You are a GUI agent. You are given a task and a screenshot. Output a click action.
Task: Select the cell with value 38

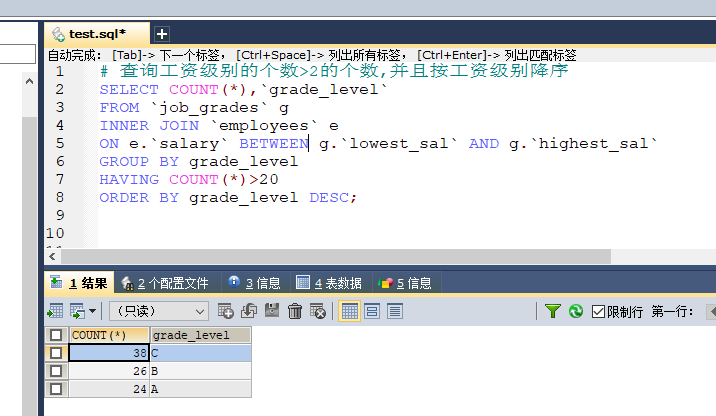pyautogui.click(x=109, y=353)
